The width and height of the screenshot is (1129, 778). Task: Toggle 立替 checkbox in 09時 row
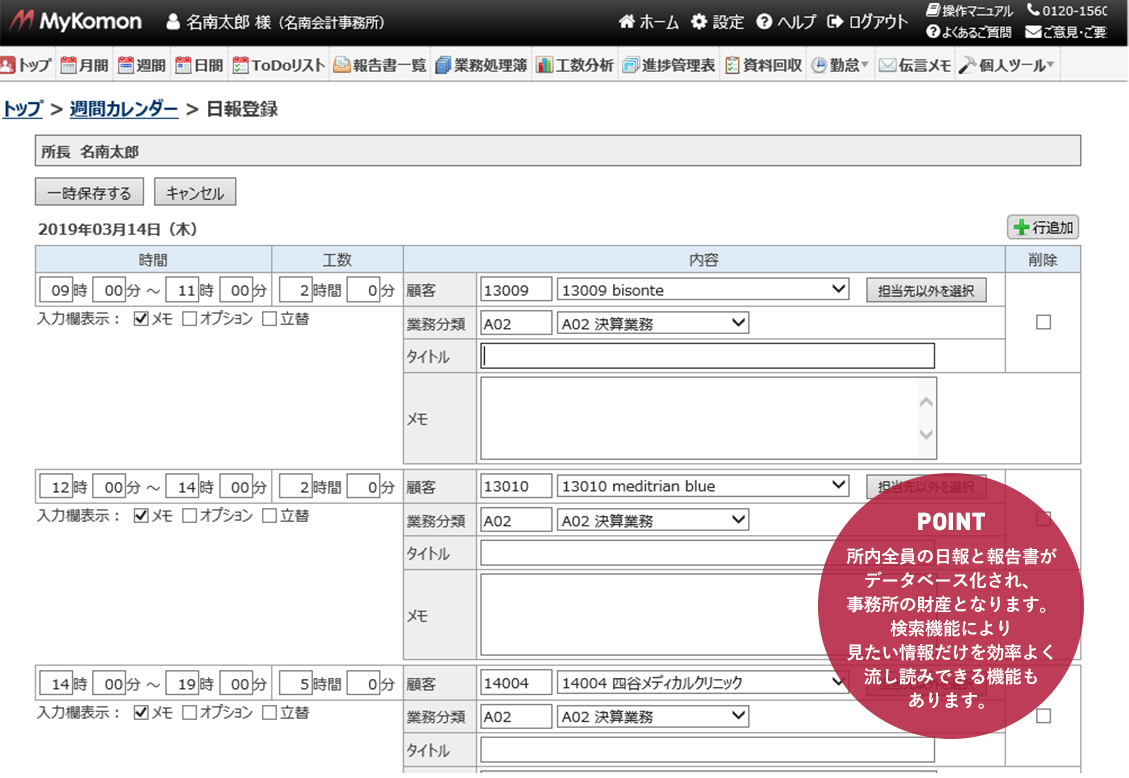[270, 319]
